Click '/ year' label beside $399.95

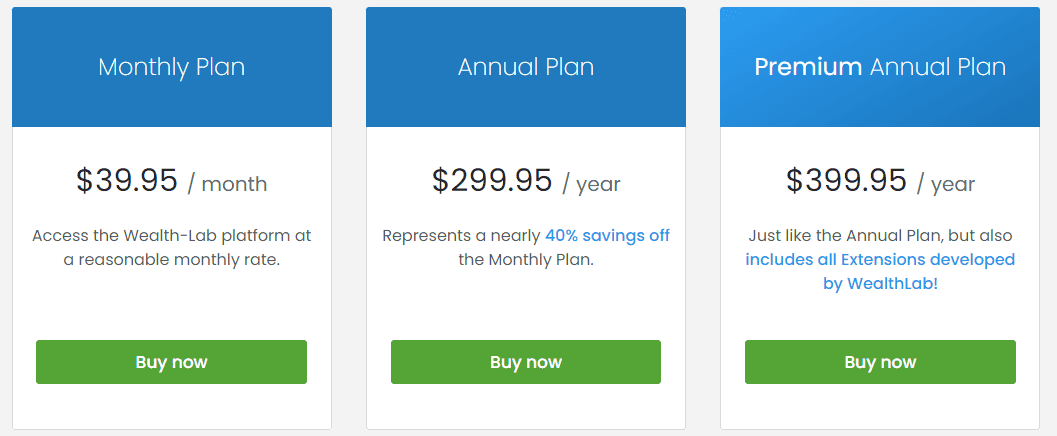[945, 184]
